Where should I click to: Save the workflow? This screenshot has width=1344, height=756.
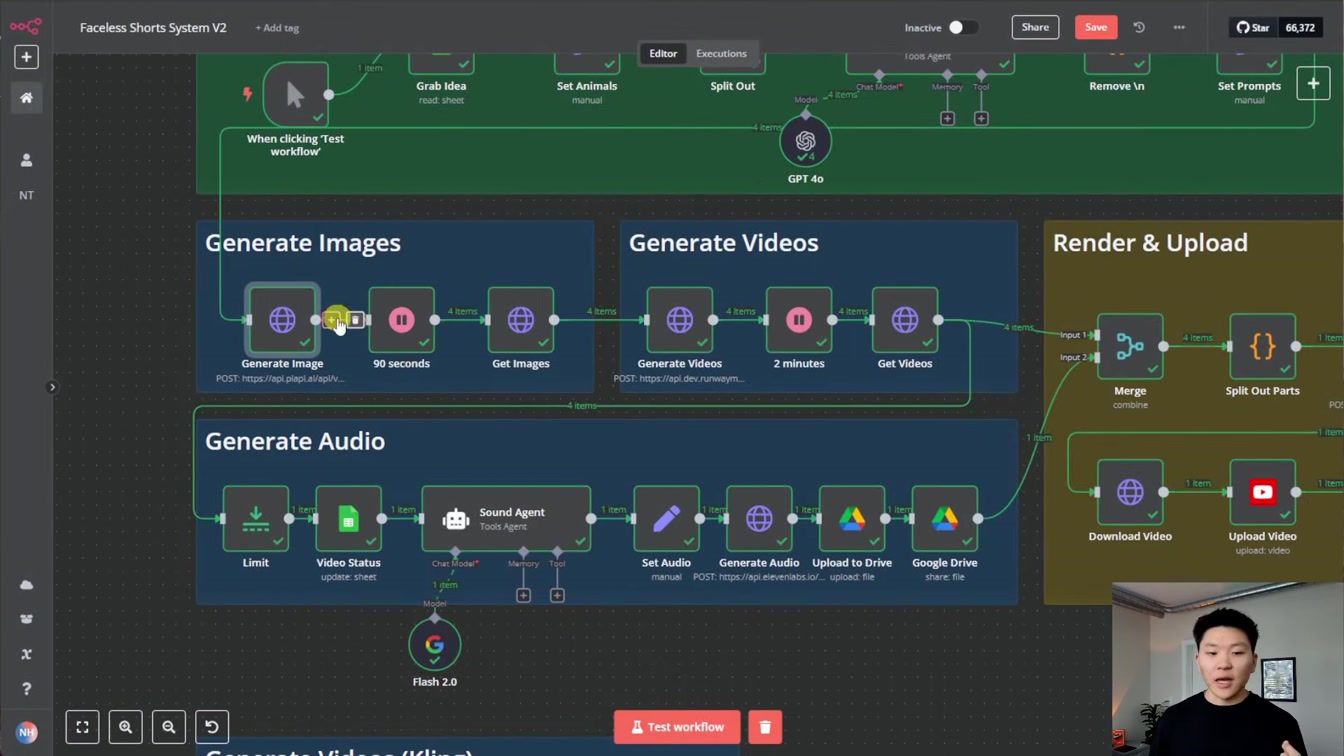click(1096, 27)
